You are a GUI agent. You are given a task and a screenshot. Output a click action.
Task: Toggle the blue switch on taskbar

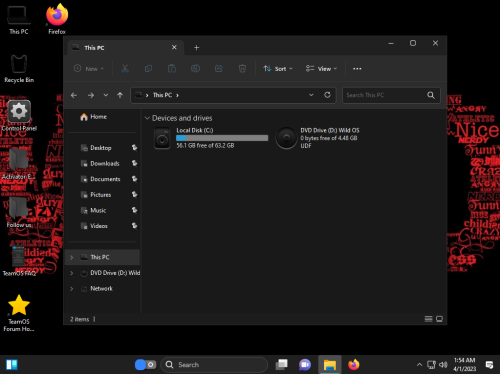[145, 365]
